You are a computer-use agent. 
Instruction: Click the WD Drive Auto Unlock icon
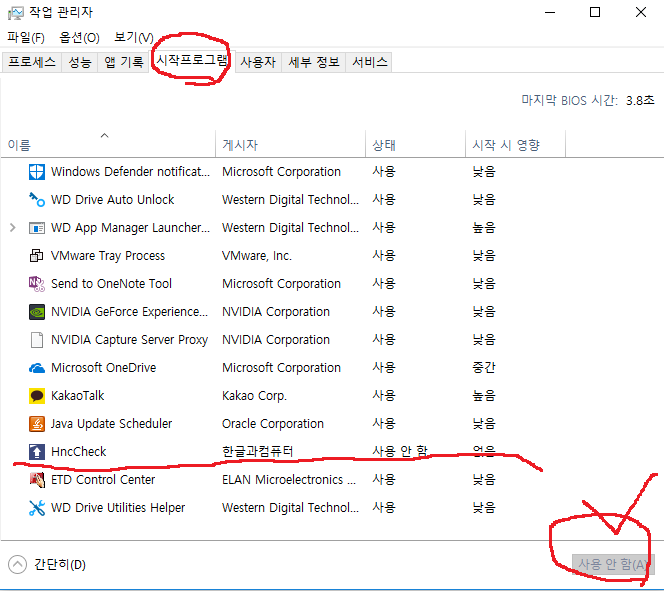tap(37, 200)
